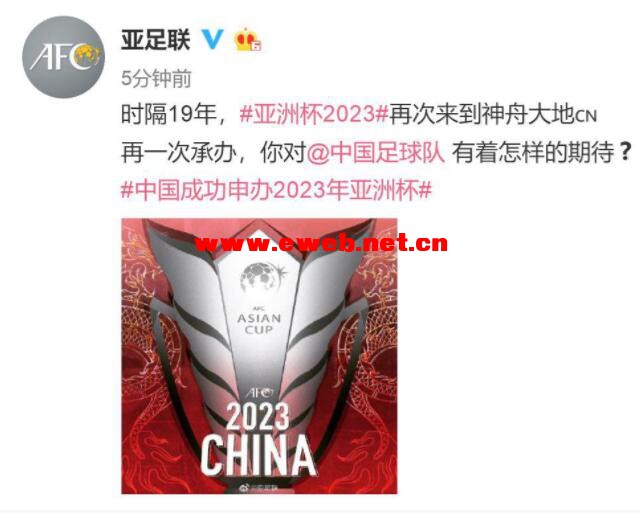Click the AFC logo above 2023
Image resolution: width=640 pixels, height=514 pixels.
click(260, 393)
